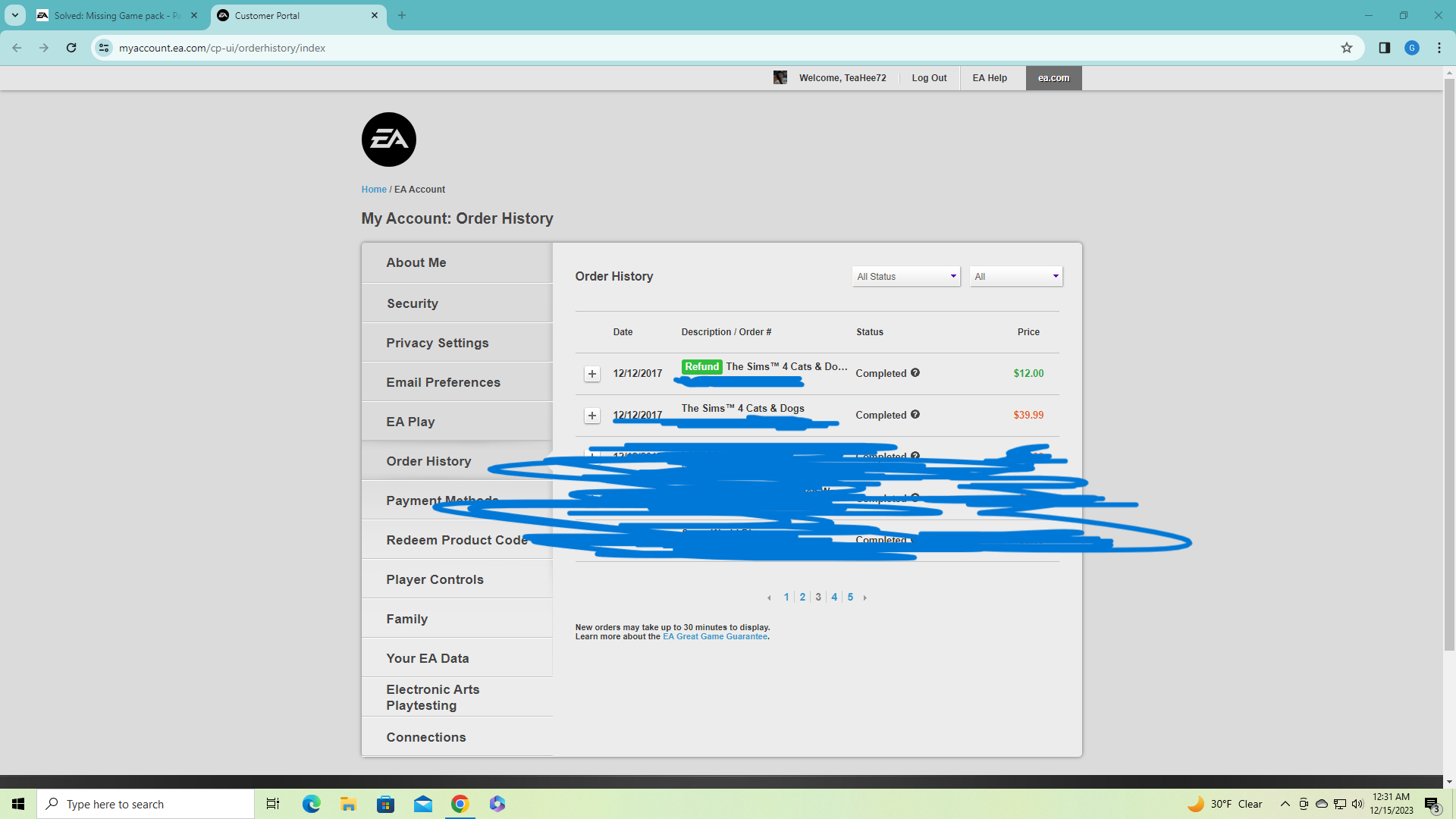Expand the $39.99 Sims 4 Cats & Dogs order
Viewport: 1456px width, 819px height.
click(x=592, y=416)
